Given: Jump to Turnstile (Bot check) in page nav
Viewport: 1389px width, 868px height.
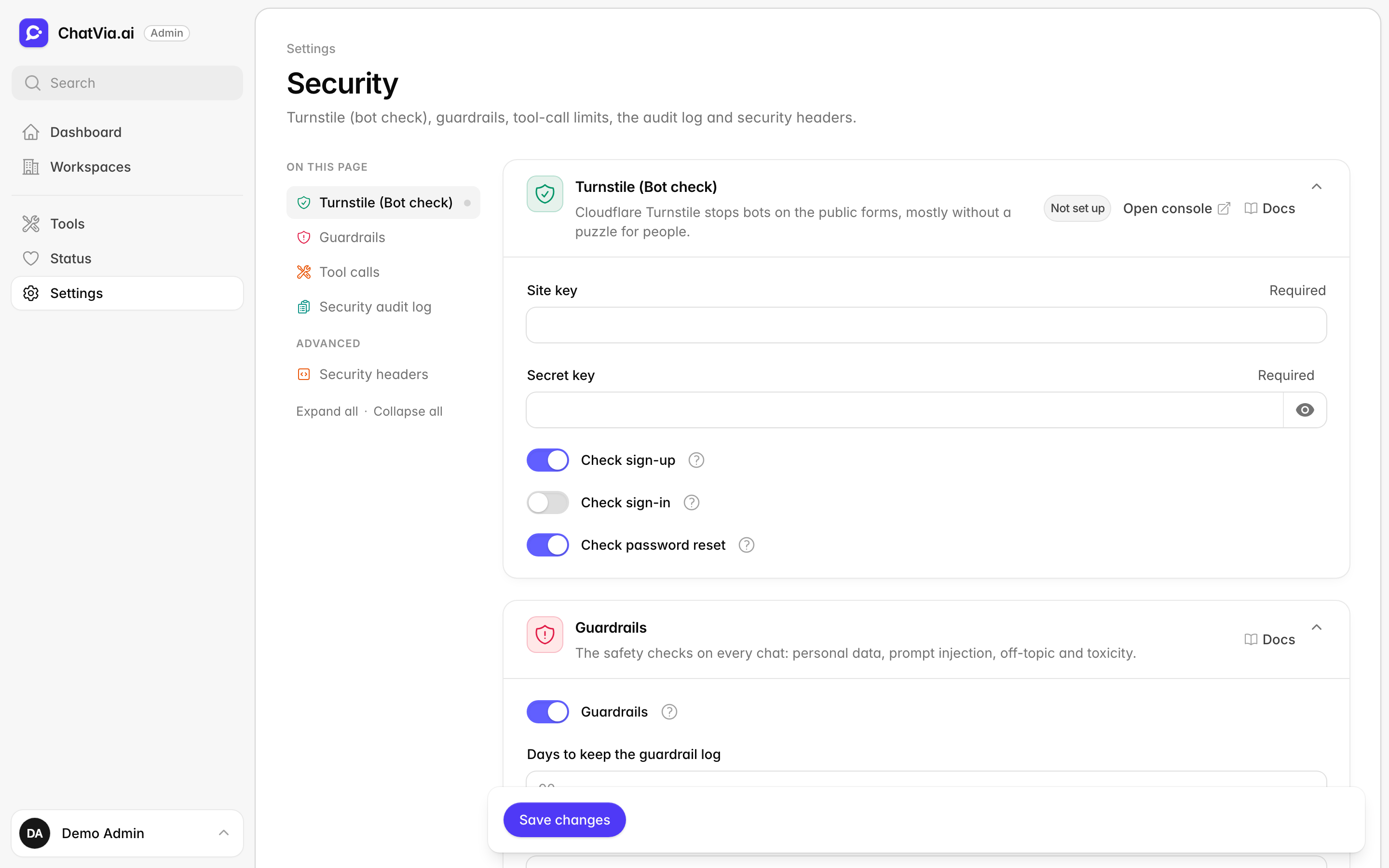Looking at the screenshot, I should (x=383, y=203).
